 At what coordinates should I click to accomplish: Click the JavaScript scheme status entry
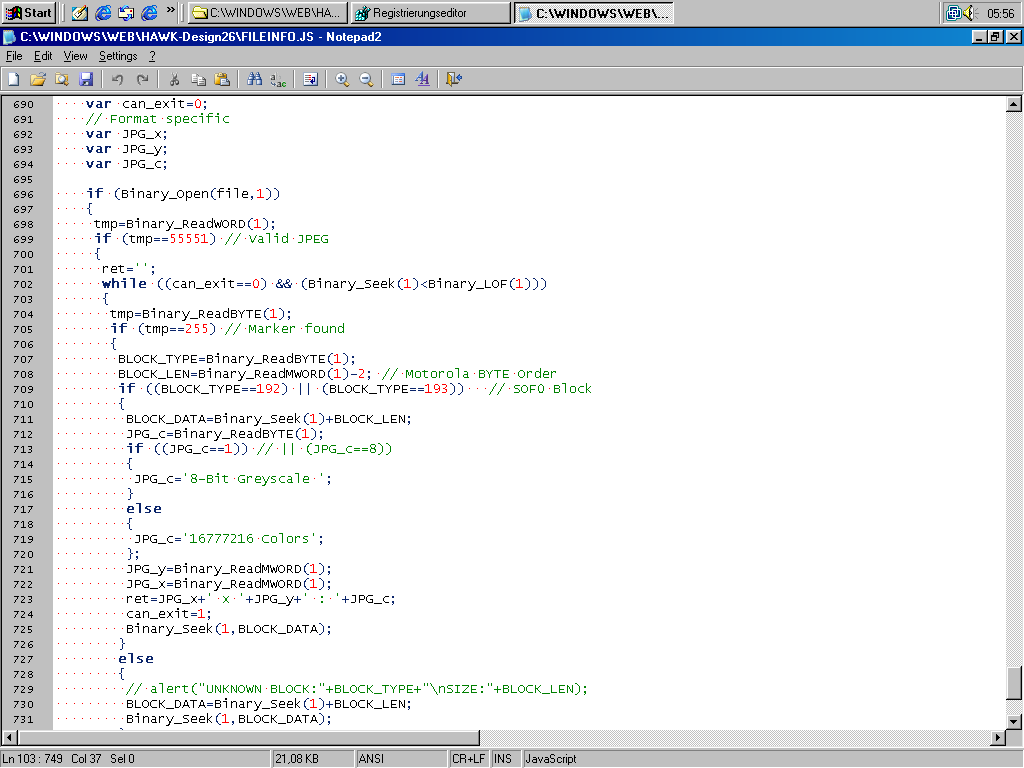point(551,759)
